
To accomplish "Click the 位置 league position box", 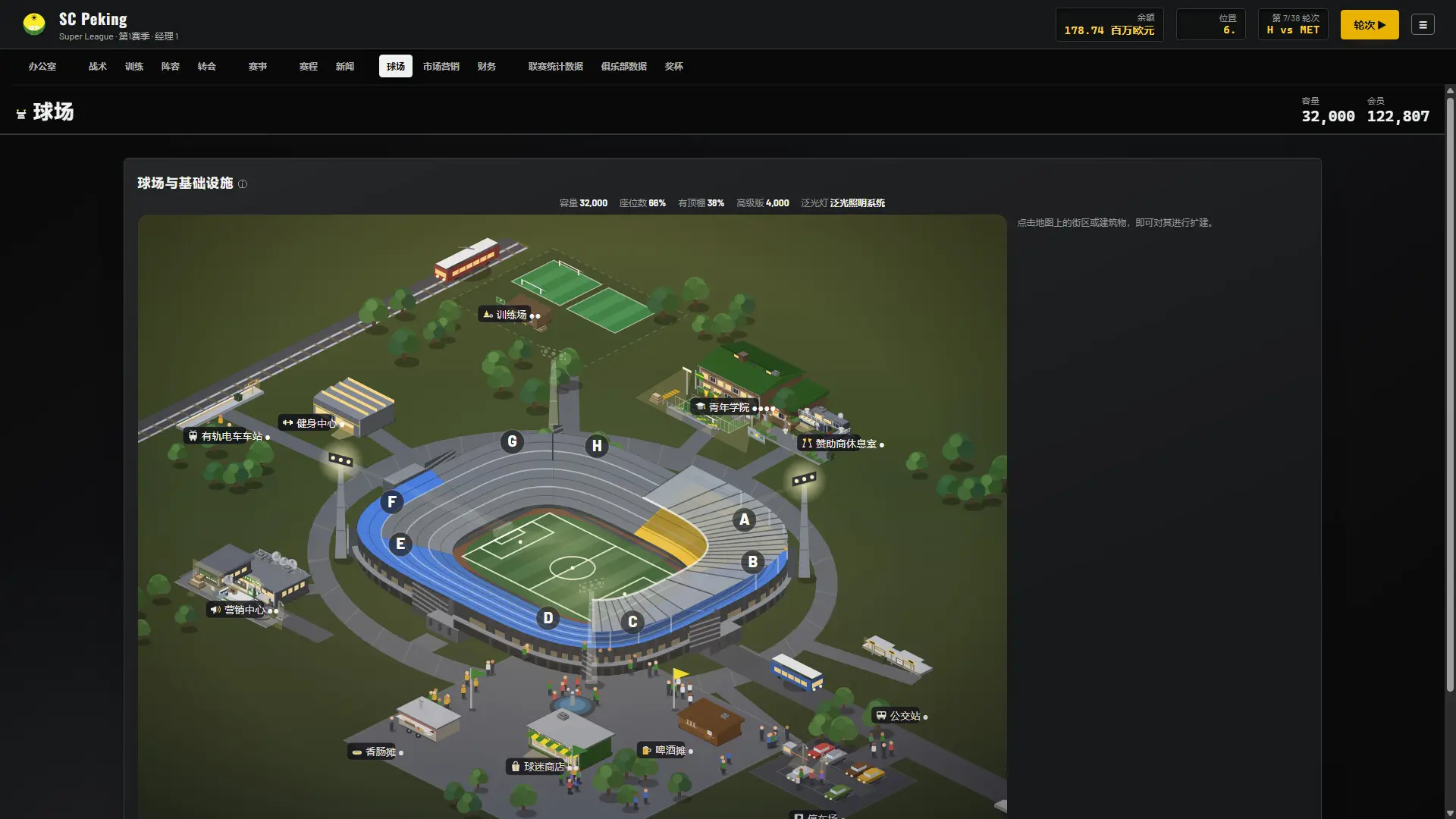I will [x=1211, y=25].
